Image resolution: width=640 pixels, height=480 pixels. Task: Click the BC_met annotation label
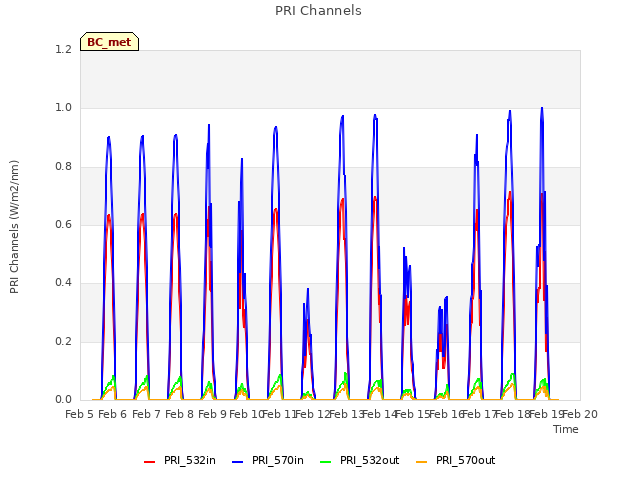pos(109,42)
